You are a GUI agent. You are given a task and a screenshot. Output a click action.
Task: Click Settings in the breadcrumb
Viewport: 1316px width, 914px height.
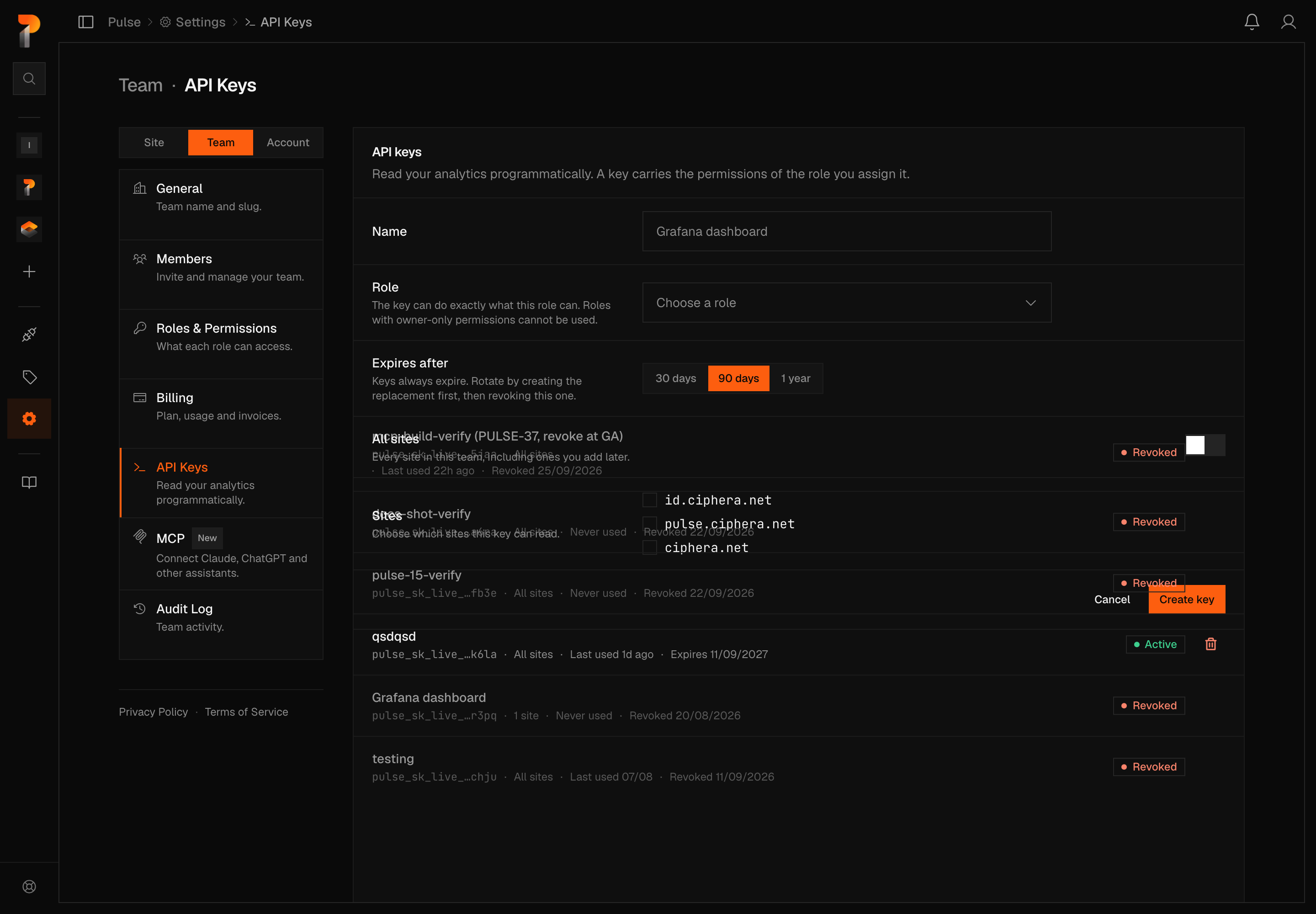point(192,22)
